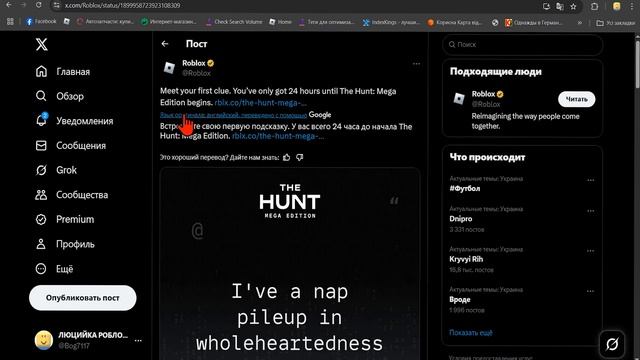Open Roblox profile in Подходящие люди
Image resolution: width=640 pixels, height=360 pixels.
(484, 94)
